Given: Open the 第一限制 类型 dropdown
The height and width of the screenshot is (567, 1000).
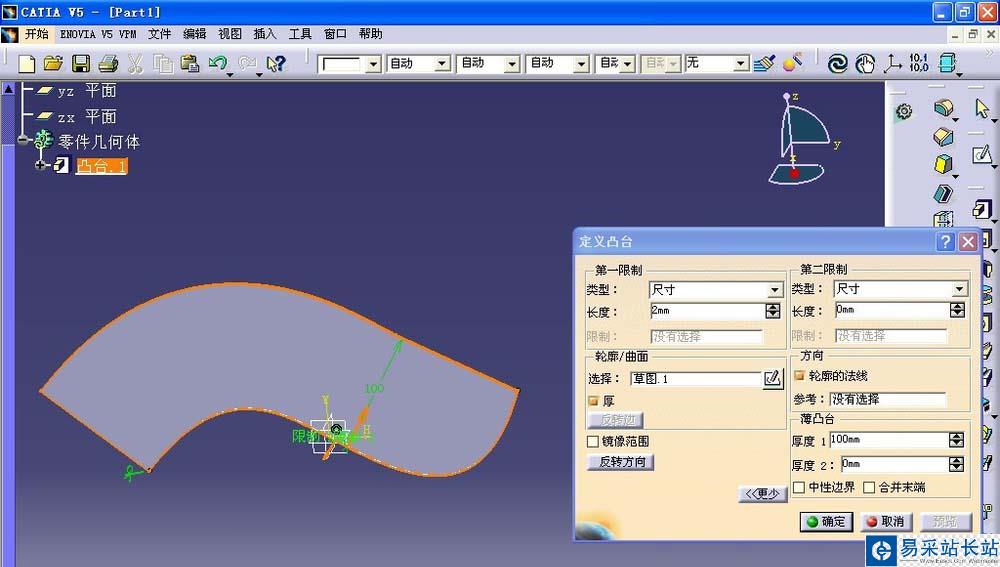Looking at the screenshot, I should pyautogui.click(x=774, y=290).
